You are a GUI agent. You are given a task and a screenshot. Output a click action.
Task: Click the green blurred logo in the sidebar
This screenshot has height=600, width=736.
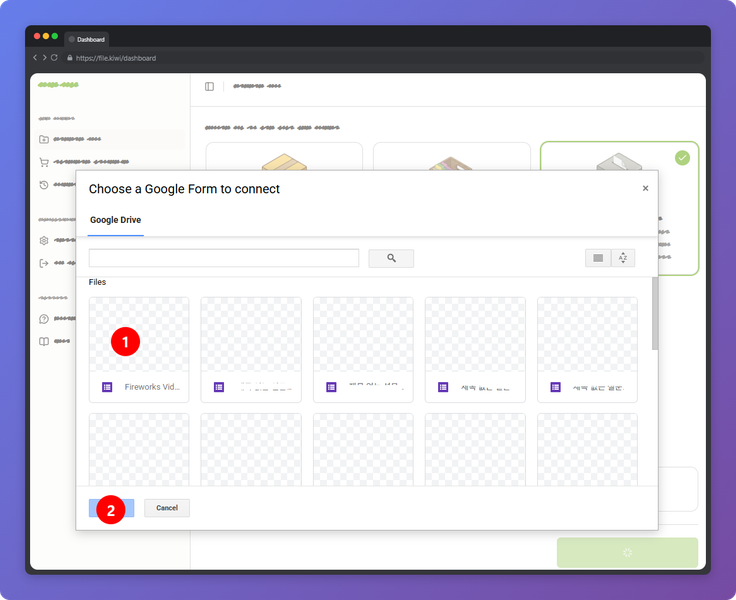(x=58, y=85)
